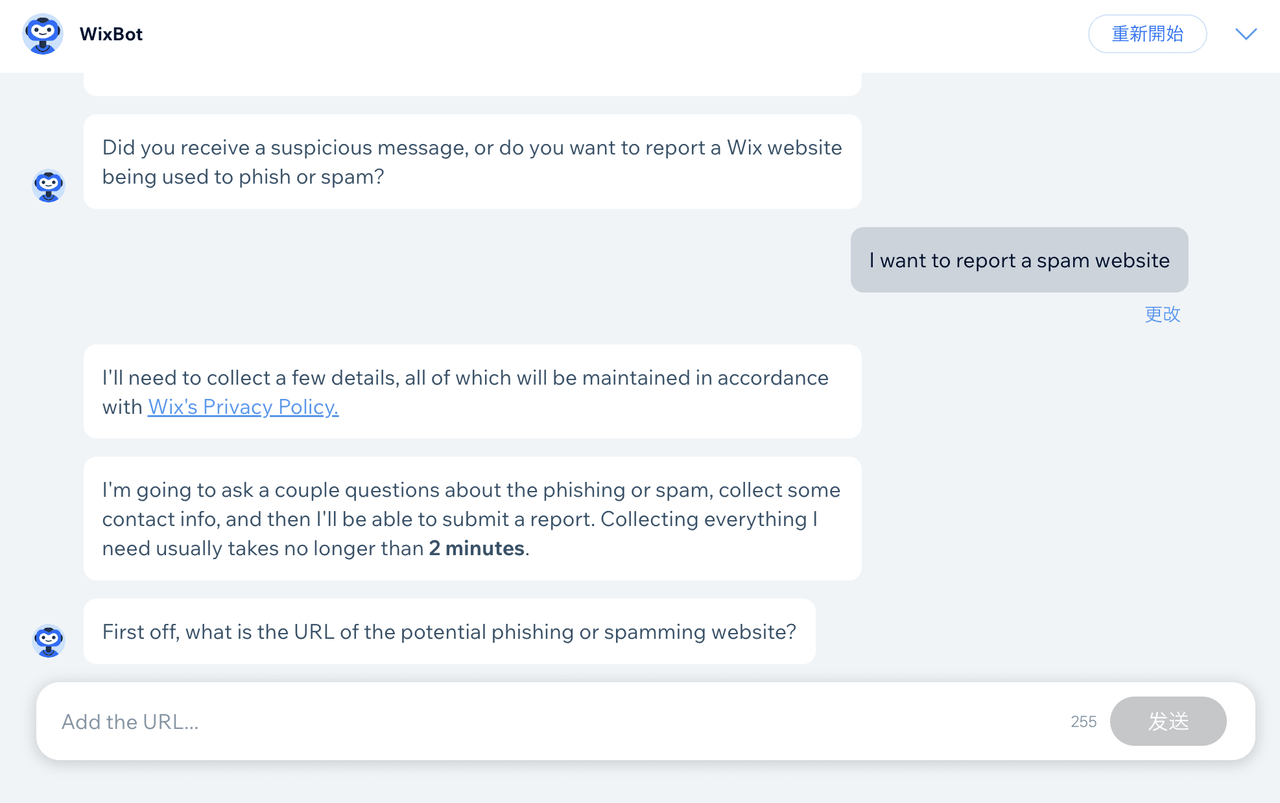The width and height of the screenshot is (1280, 803).
Task: Click the 'I'll need to collect a few details' message
Action: coord(472,392)
